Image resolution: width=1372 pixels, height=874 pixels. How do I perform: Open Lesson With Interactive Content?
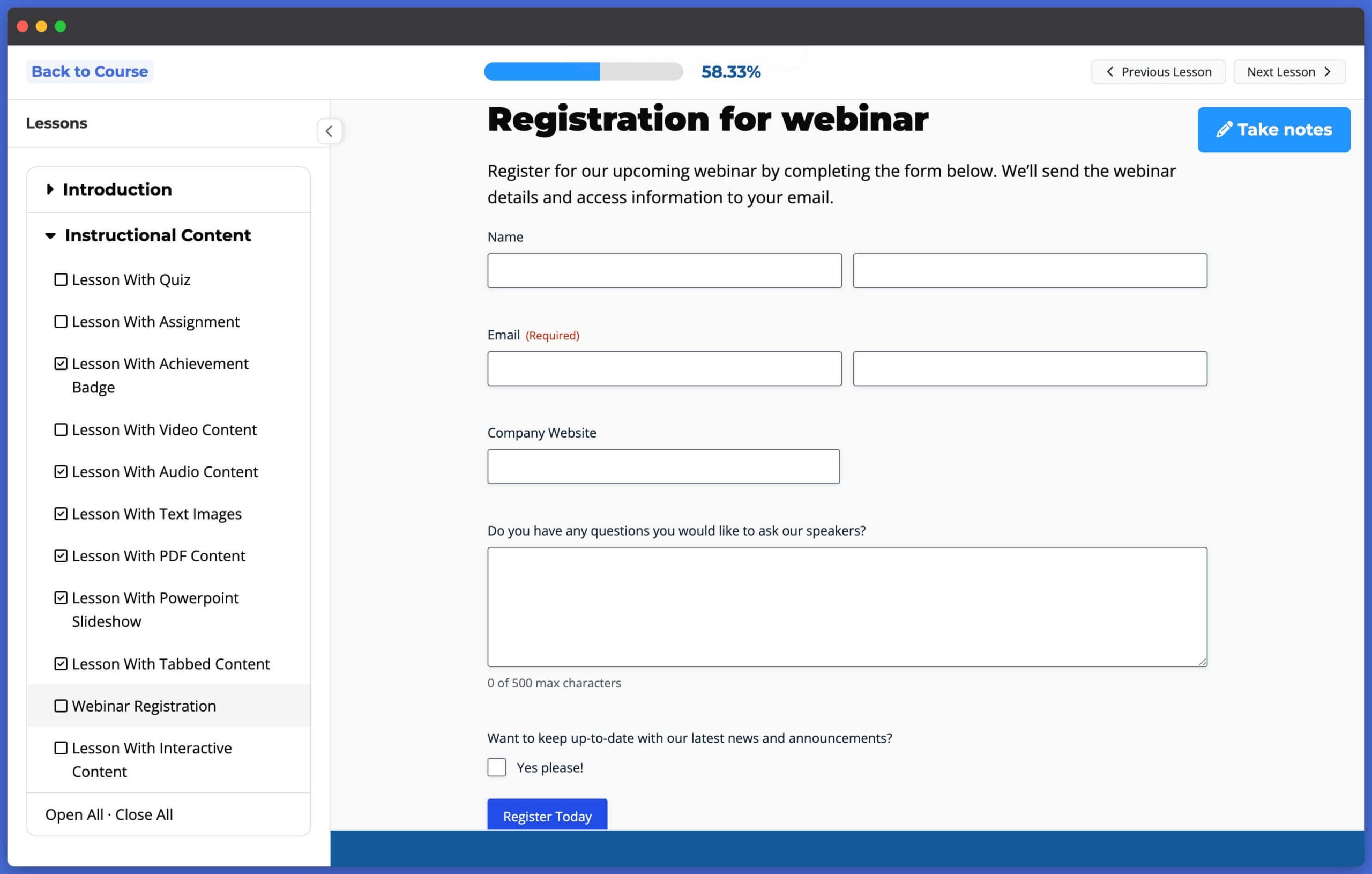(152, 759)
